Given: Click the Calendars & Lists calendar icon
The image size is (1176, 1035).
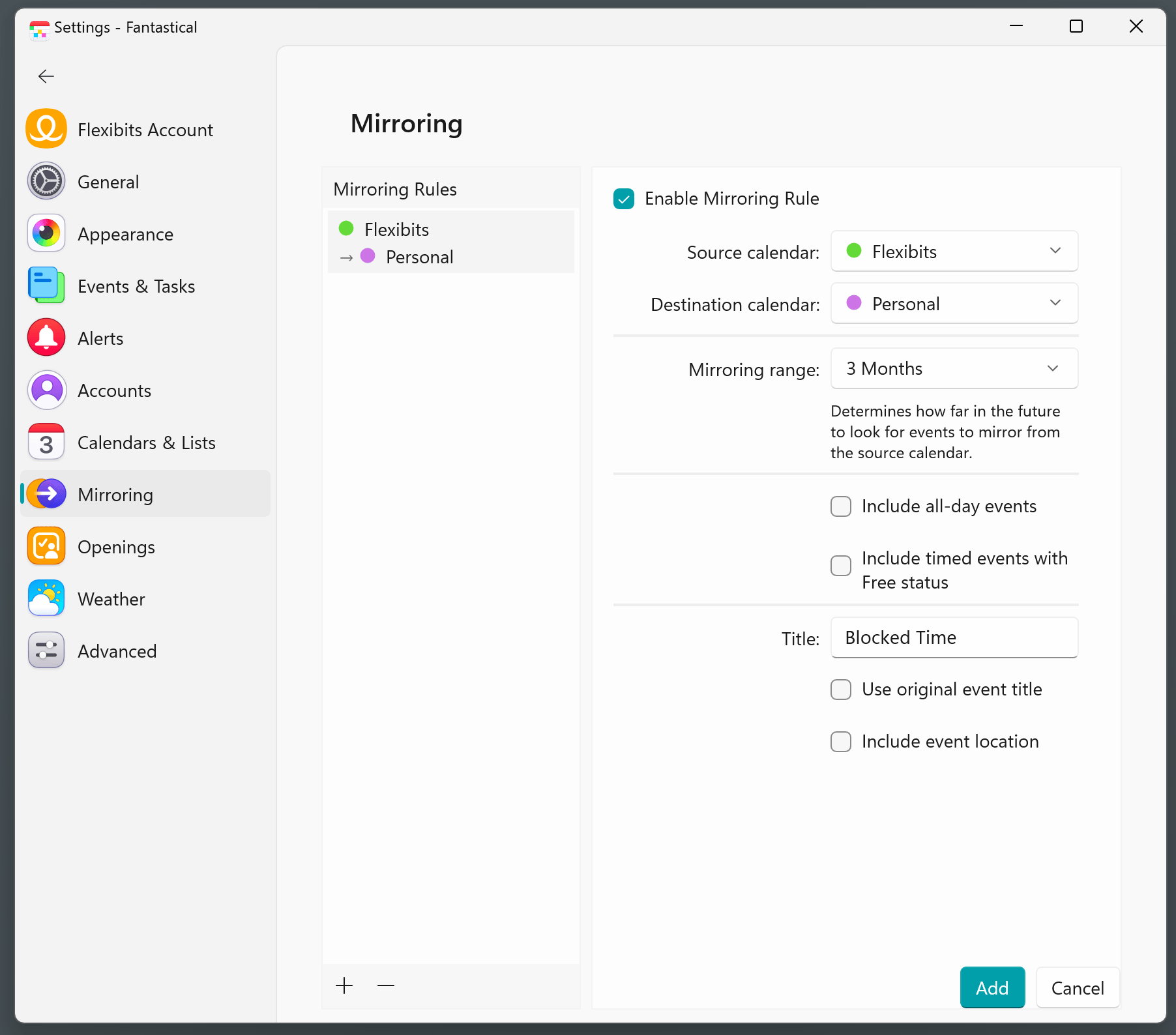Looking at the screenshot, I should [46, 442].
